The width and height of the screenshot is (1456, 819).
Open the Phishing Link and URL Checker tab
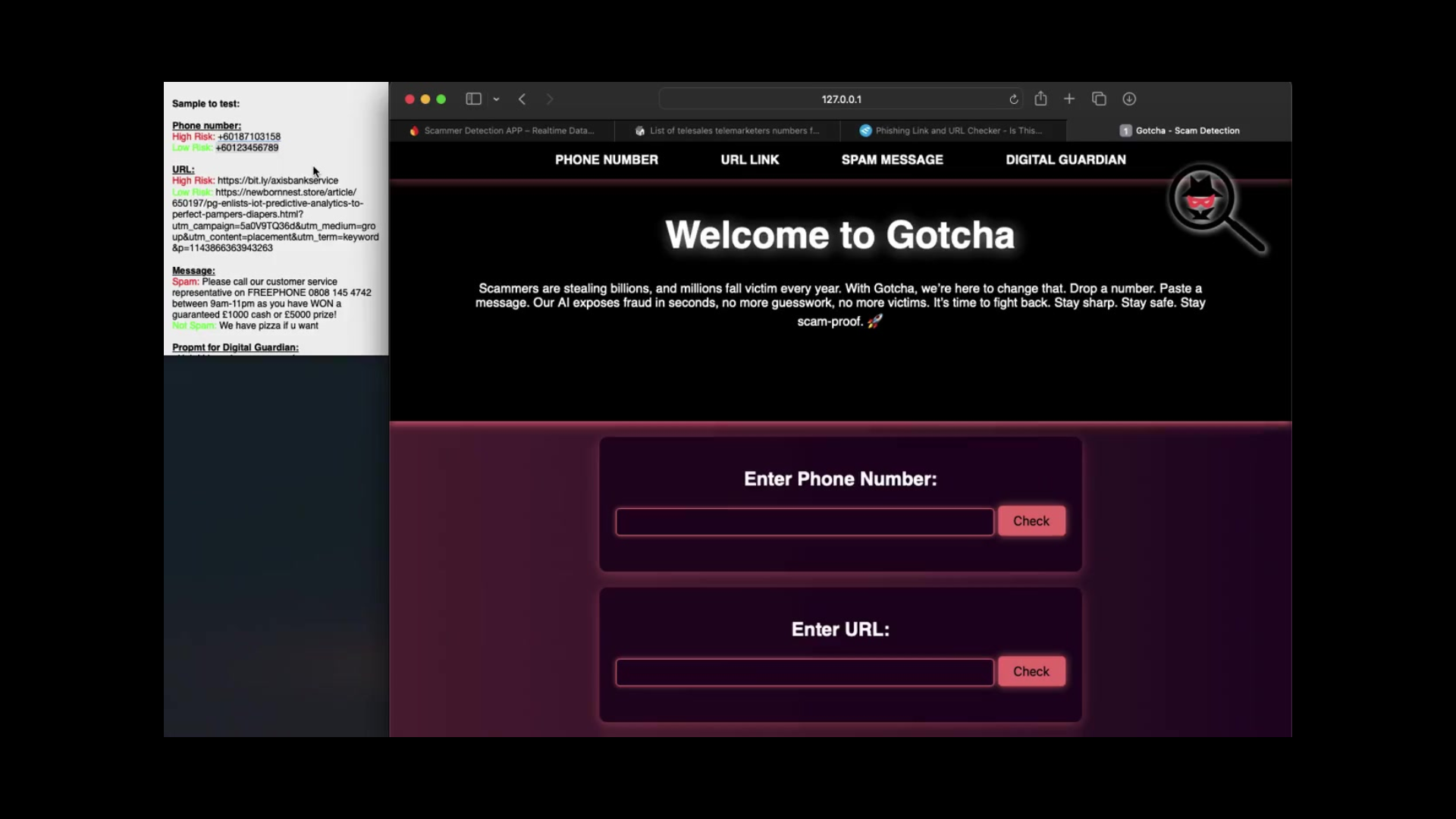click(x=952, y=130)
